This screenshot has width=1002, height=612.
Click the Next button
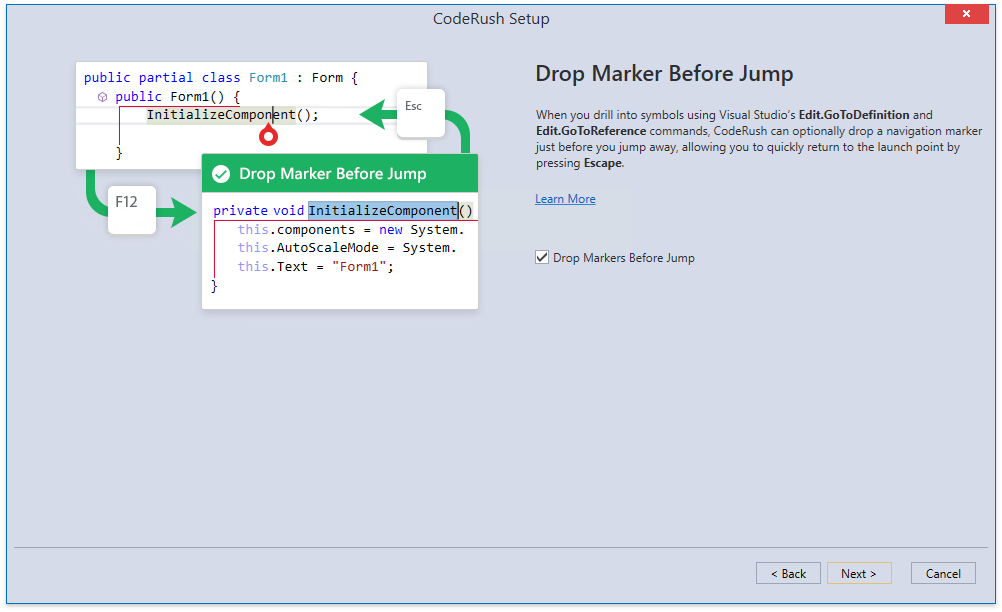pyautogui.click(x=859, y=573)
